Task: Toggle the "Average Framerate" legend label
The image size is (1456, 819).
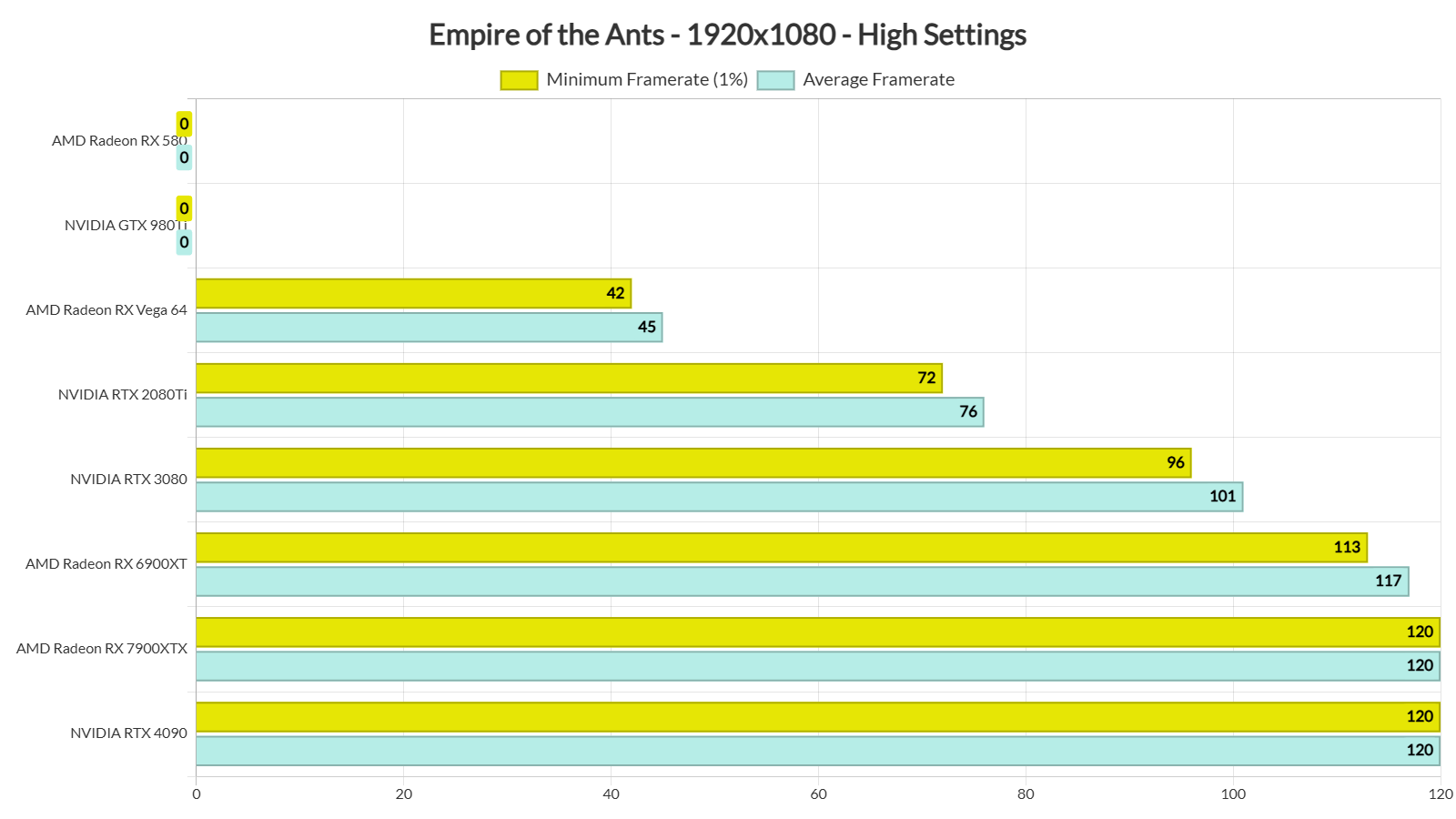Action: tap(878, 80)
